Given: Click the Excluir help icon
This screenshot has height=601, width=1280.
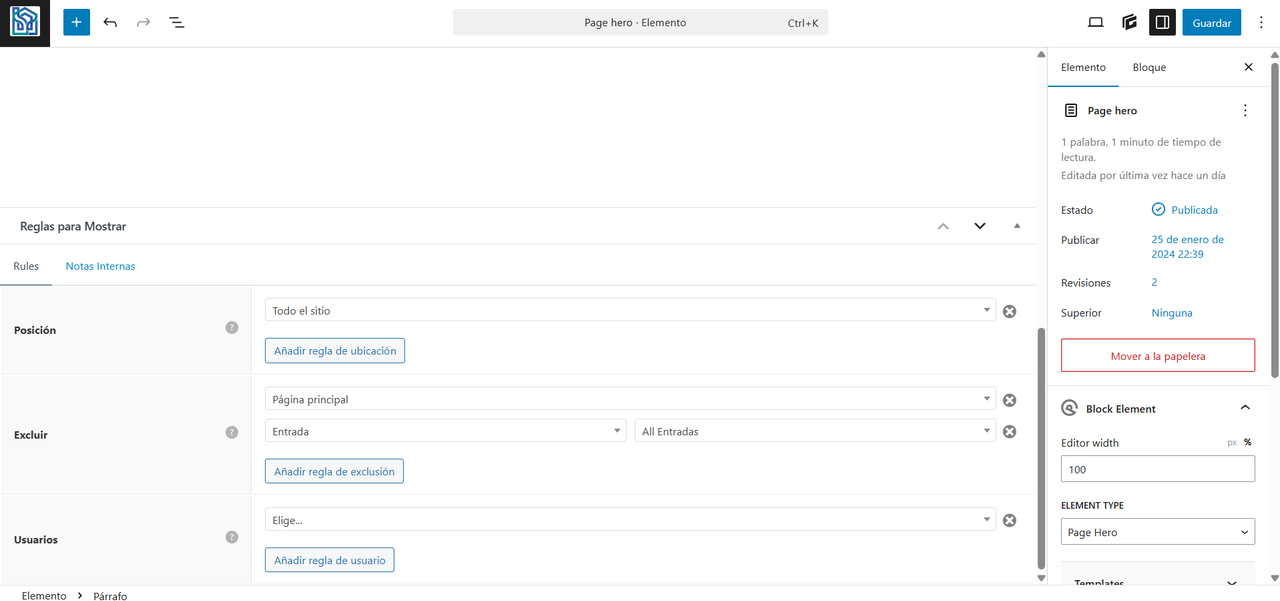Looking at the screenshot, I should coord(232,432).
